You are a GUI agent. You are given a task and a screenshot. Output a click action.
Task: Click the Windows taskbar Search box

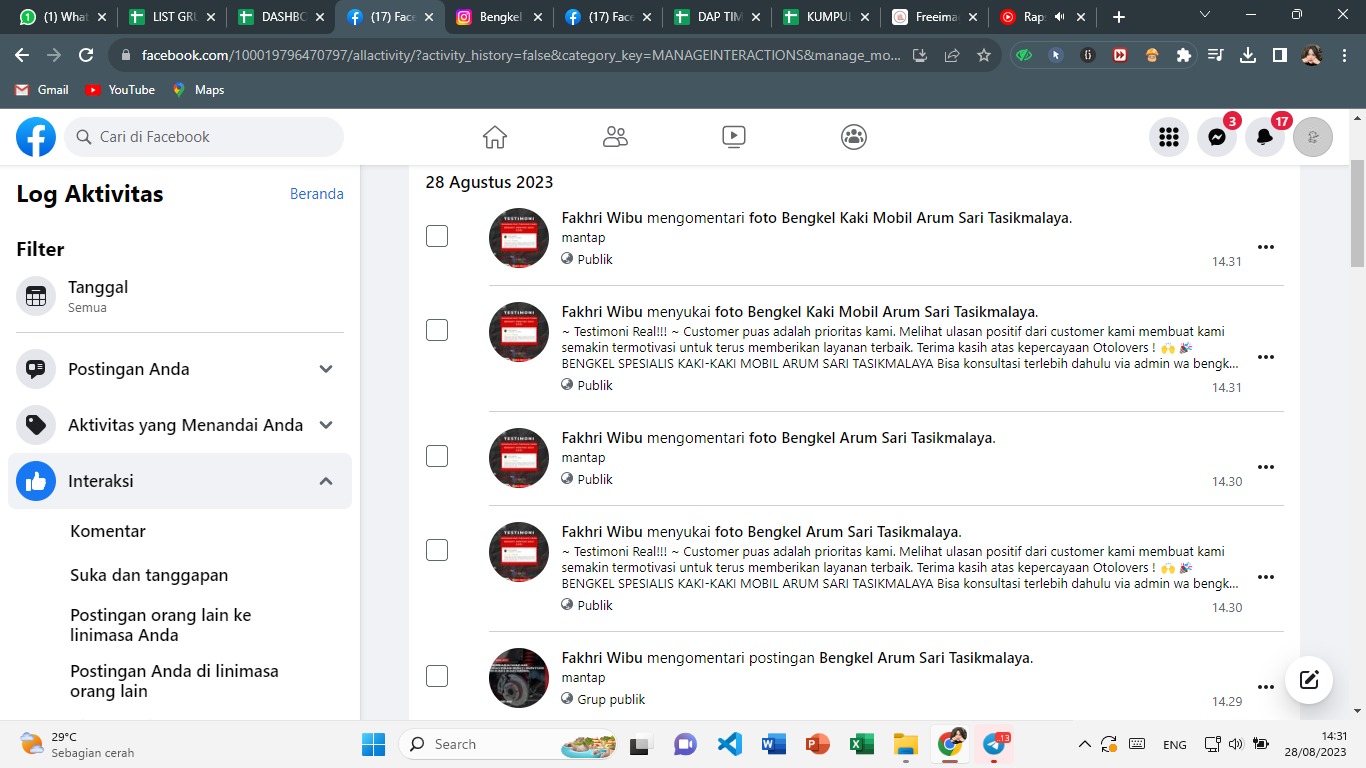coord(509,744)
